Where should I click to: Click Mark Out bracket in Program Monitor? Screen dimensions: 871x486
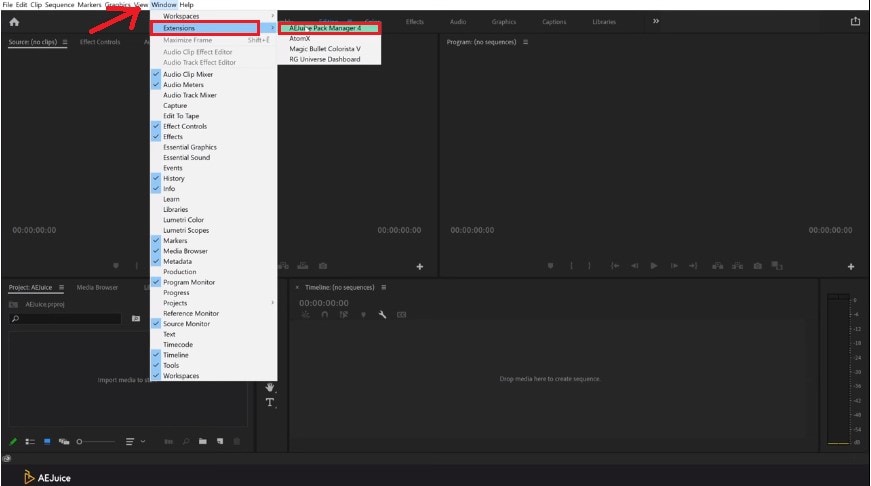[589, 266]
